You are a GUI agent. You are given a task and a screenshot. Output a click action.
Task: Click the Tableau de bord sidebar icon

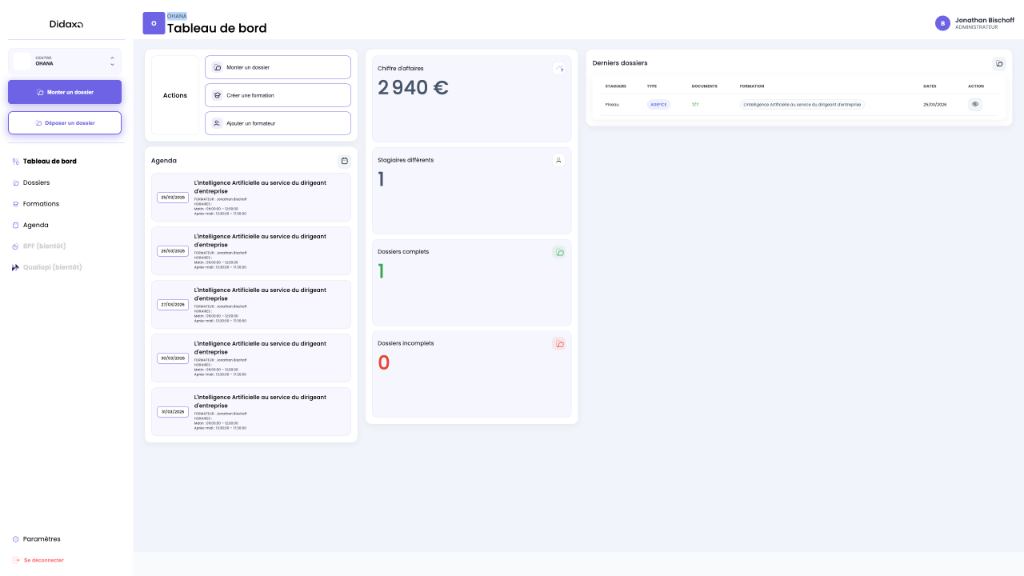(16, 161)
